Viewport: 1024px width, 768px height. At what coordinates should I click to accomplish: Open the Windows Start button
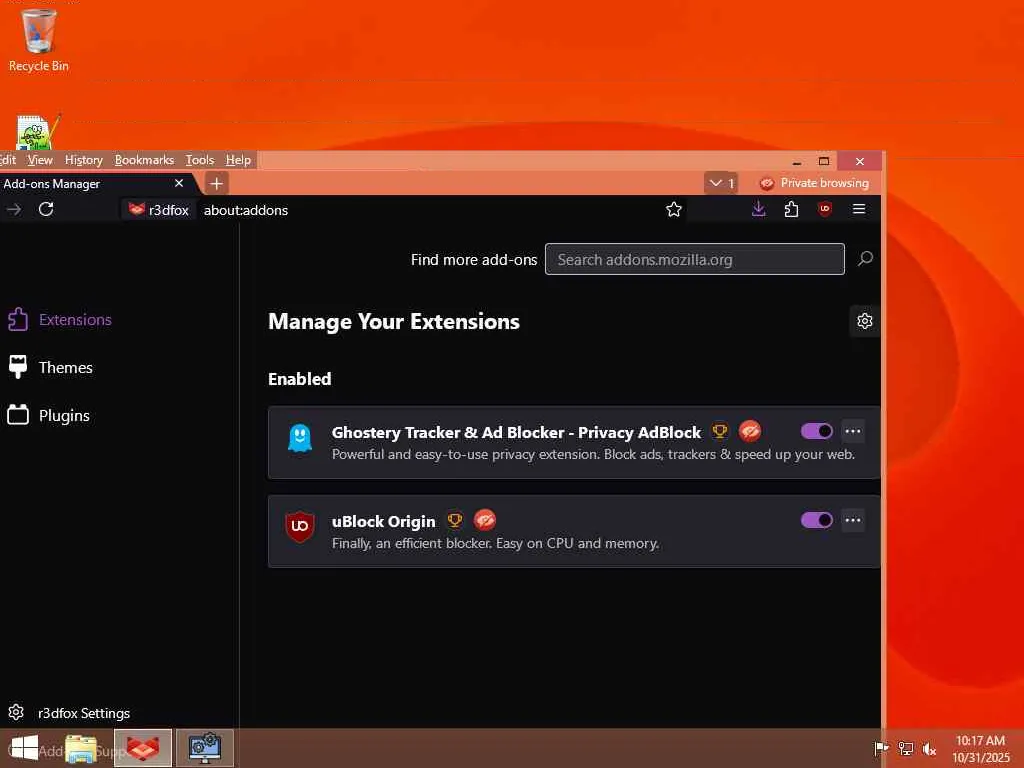tap(24, 748)
